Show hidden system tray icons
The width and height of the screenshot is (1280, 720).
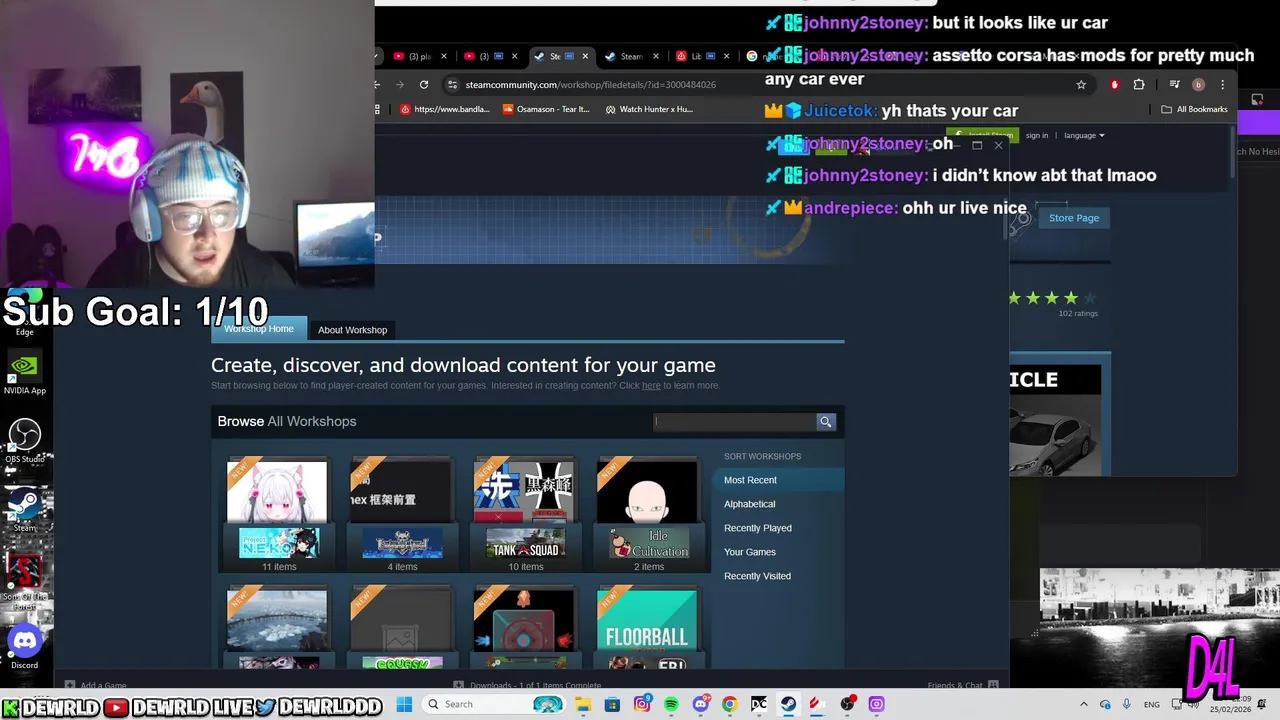coord(1083,704)
